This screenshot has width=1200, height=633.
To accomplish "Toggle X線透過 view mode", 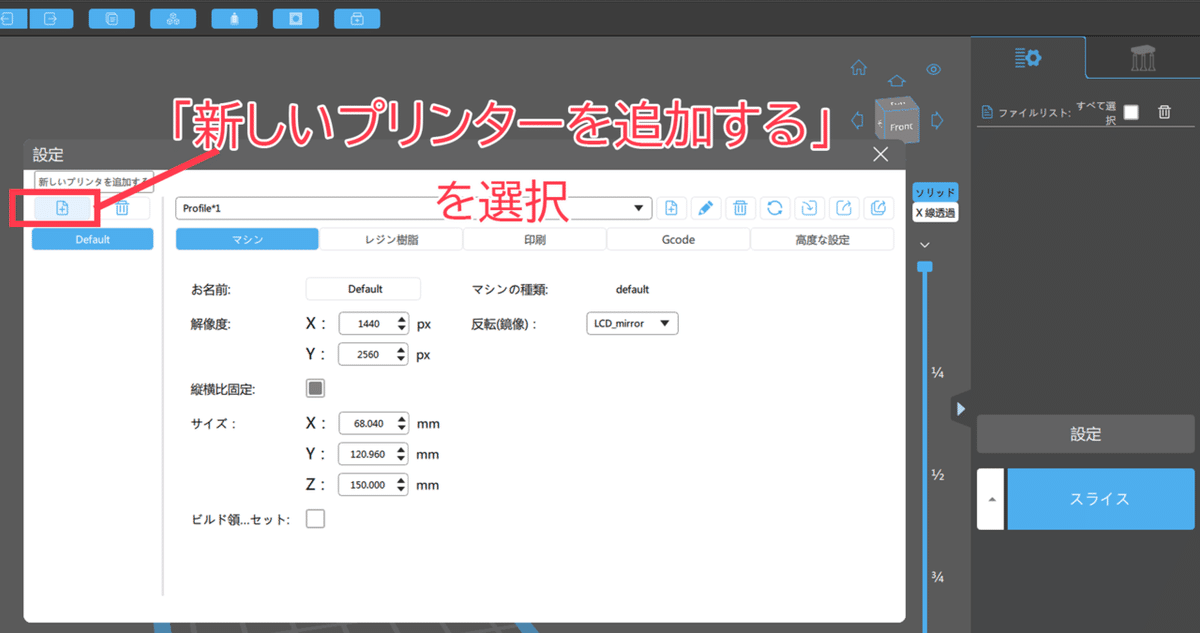I will [x=934, y=212].
